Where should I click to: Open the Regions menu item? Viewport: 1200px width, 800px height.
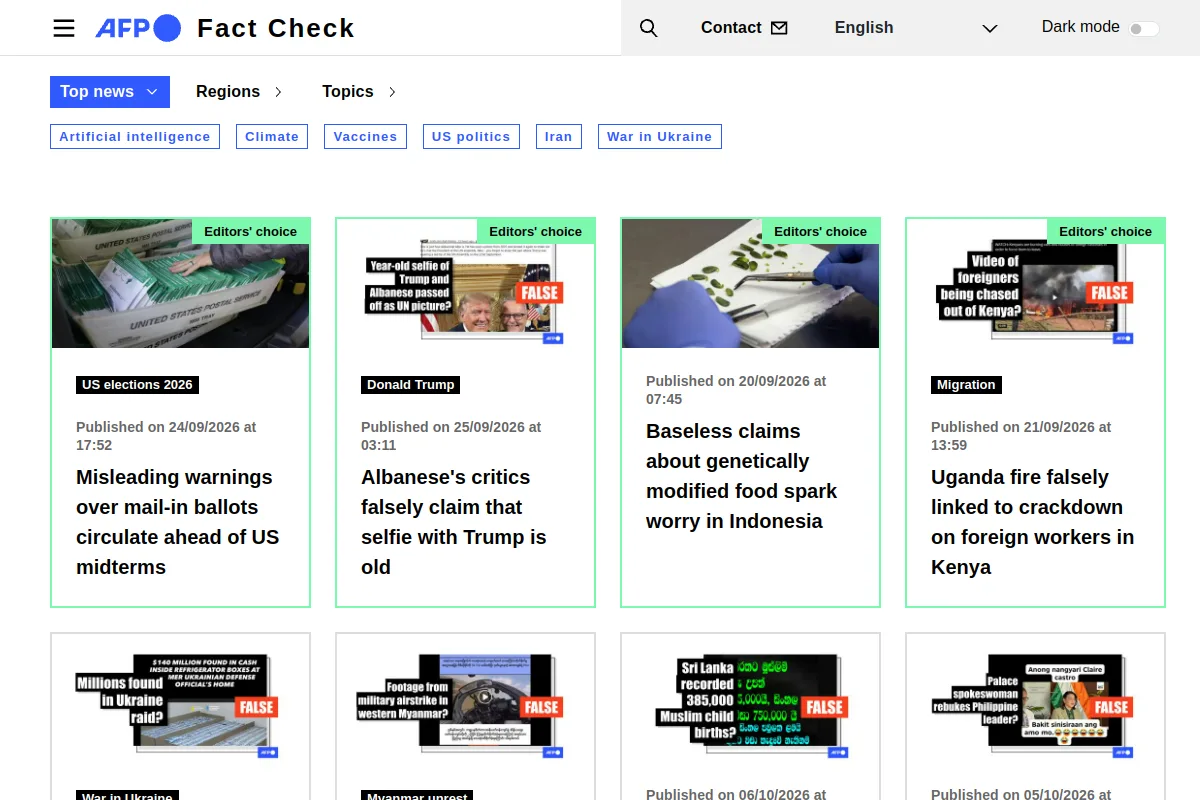[228, 92]
